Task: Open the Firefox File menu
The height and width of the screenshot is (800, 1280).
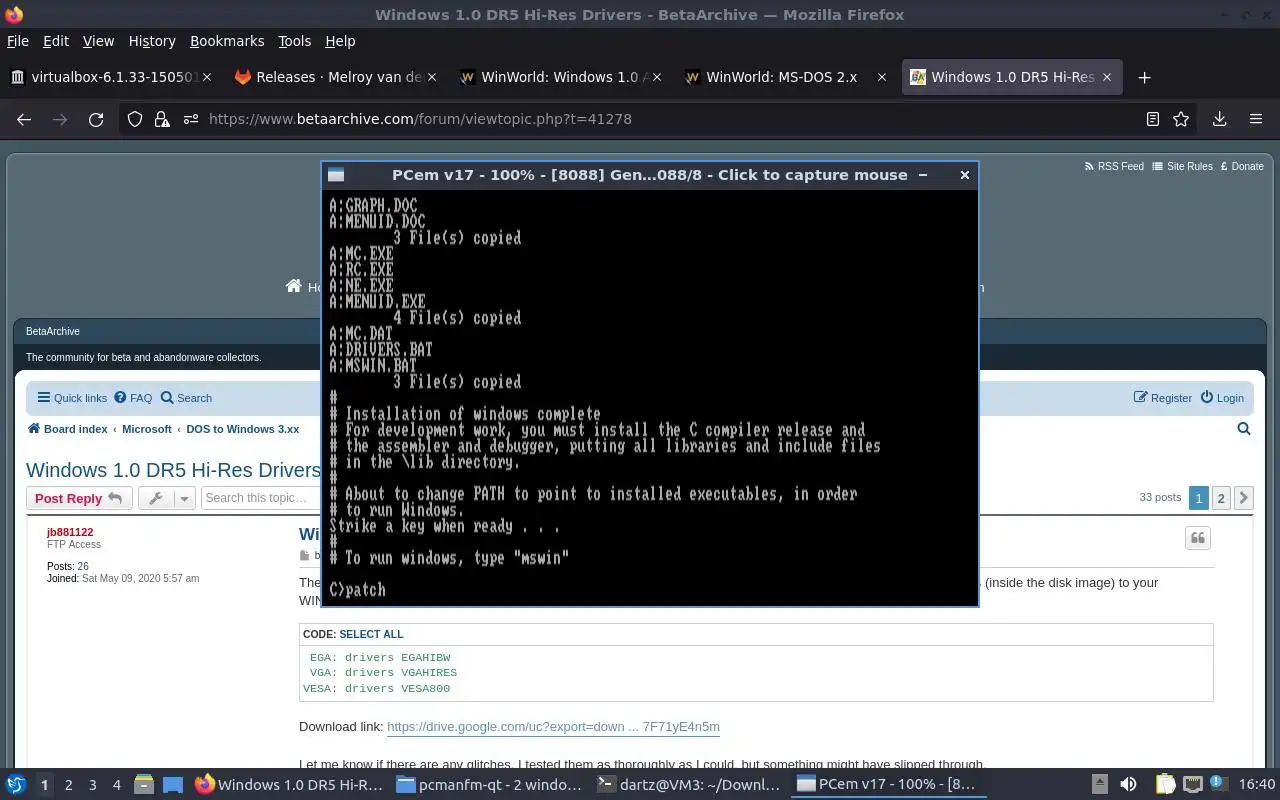Action: [18, 41]
